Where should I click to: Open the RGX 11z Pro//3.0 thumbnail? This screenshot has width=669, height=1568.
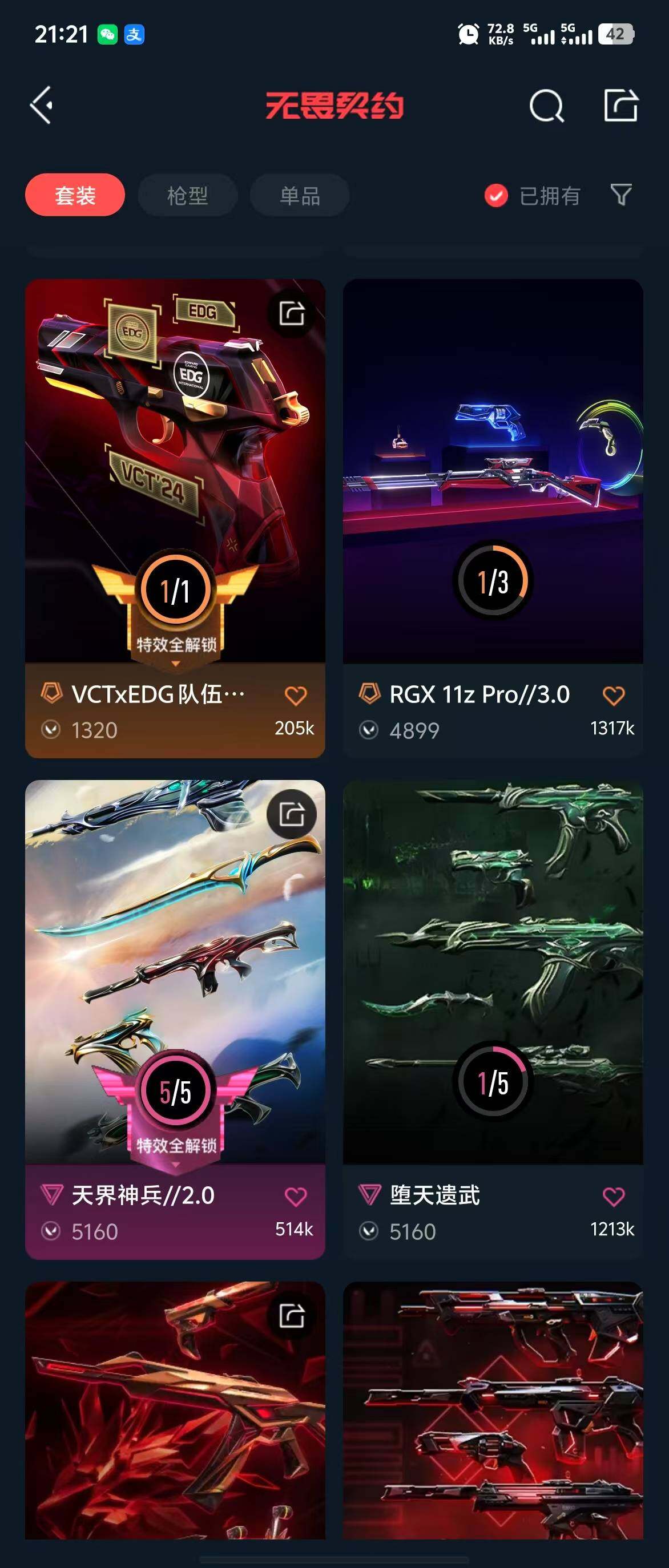coord(493,471)
